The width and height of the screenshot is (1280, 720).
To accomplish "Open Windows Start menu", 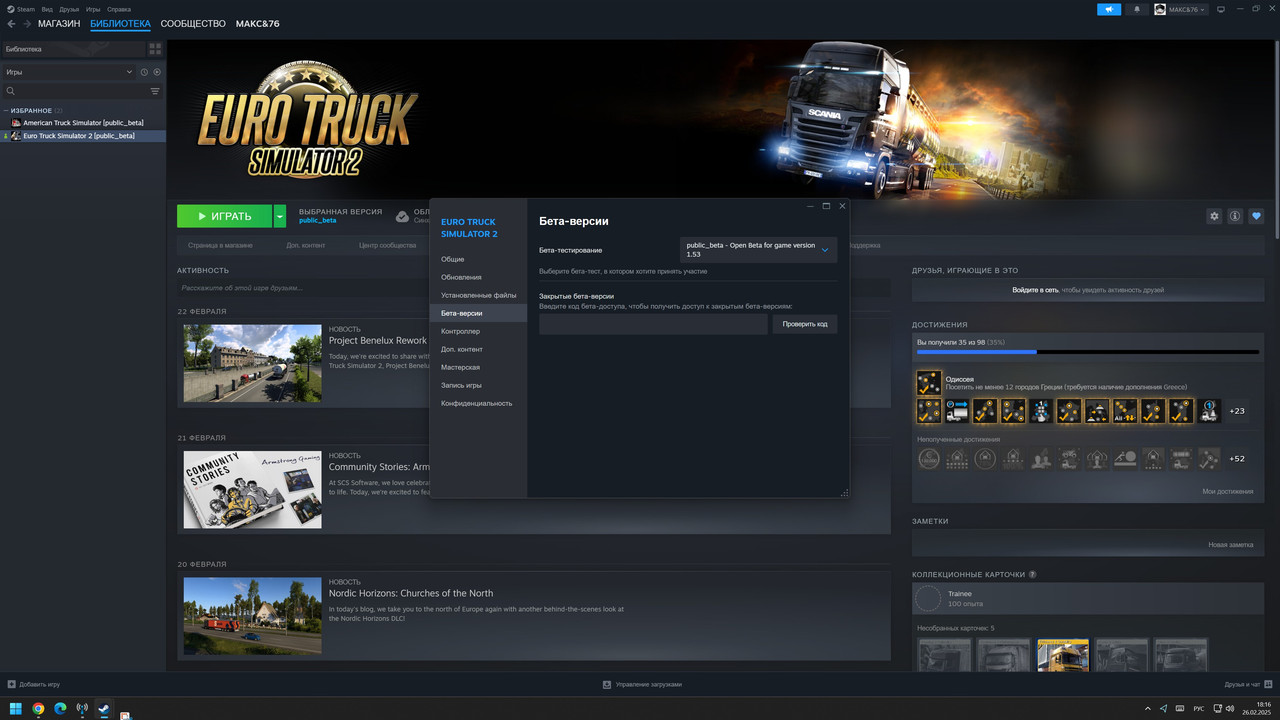I will click(16, 709).
